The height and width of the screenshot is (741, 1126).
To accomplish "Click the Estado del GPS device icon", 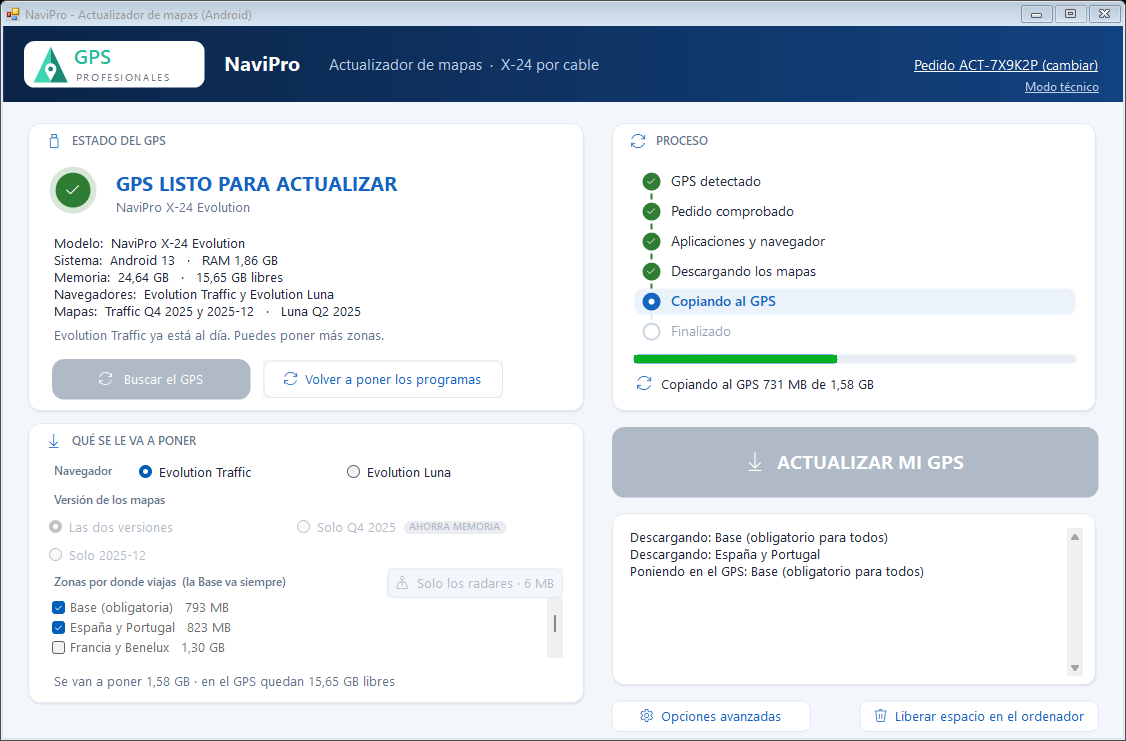I will click(54, 141).
